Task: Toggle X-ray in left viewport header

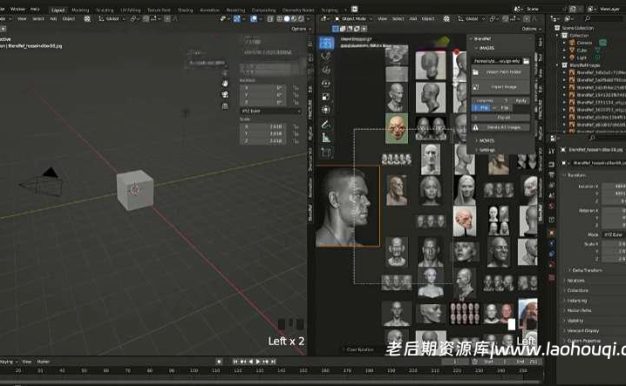Action: click(270, 19)
